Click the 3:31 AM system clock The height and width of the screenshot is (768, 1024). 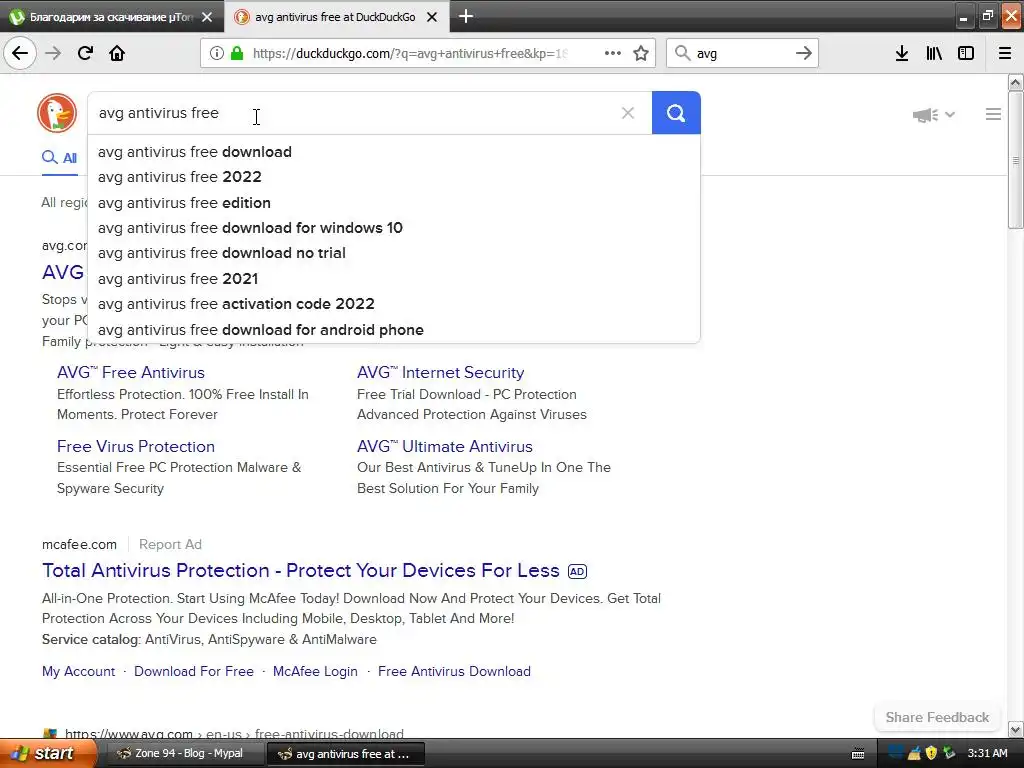pyautogui.click(x=987, y=753)
